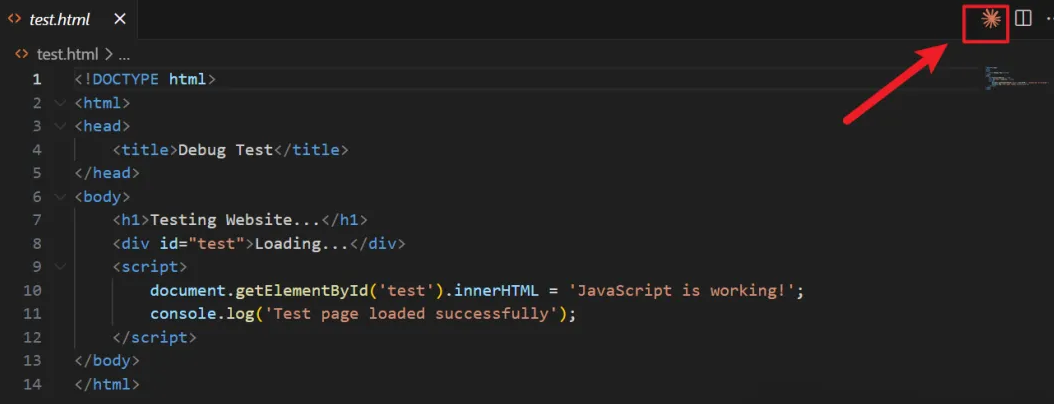Open the breadcrumb ellipsis symbol path
This screenshot has width=1054, height=404.
click(124, 55)
